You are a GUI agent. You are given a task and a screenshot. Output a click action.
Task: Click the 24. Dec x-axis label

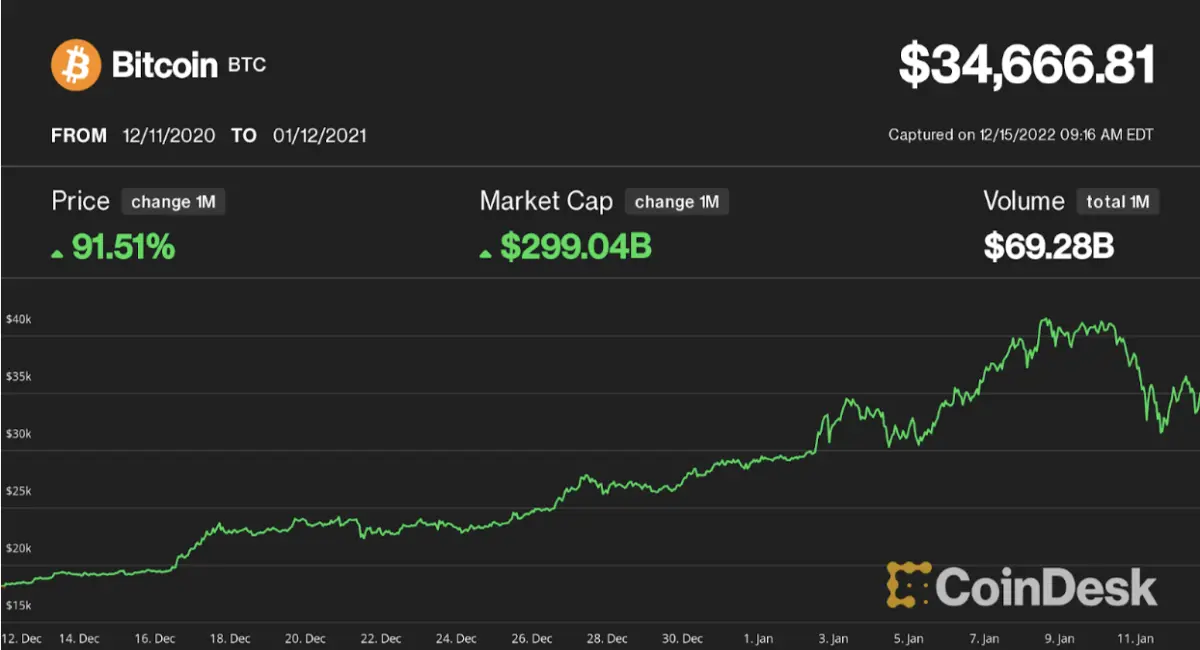pyautogui.click(x=455, y=637)
